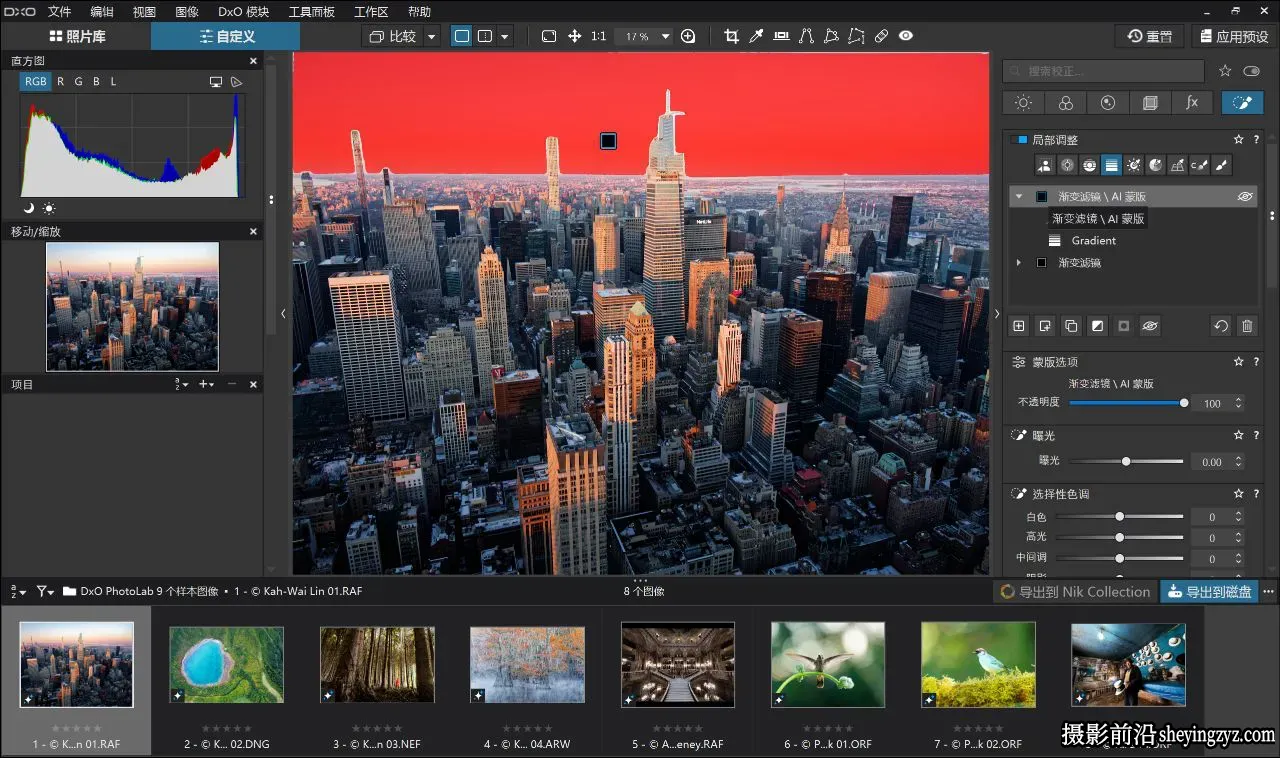1280x758 pixels.
Task: Toggle show masks eye below the list
Action: (x=1150, y=326)
